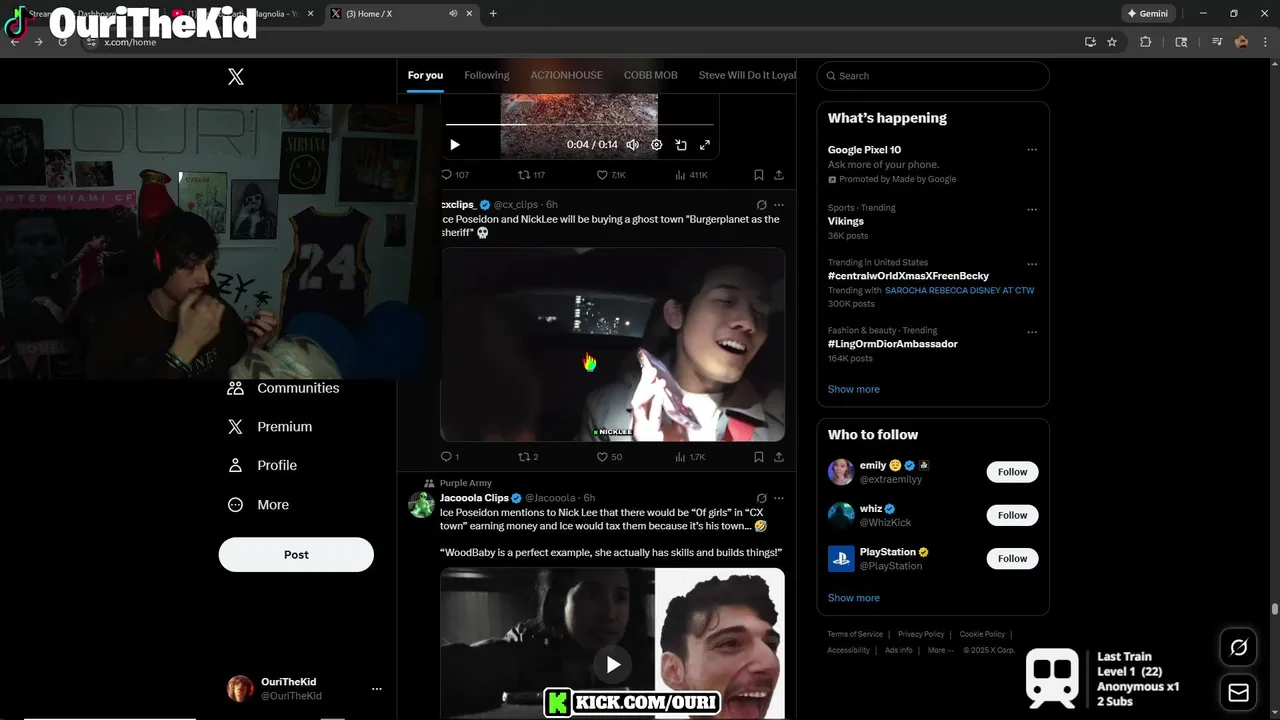Open Cookie Policy link
This screenshot has height=720, width=1280.
pos(982,634)
